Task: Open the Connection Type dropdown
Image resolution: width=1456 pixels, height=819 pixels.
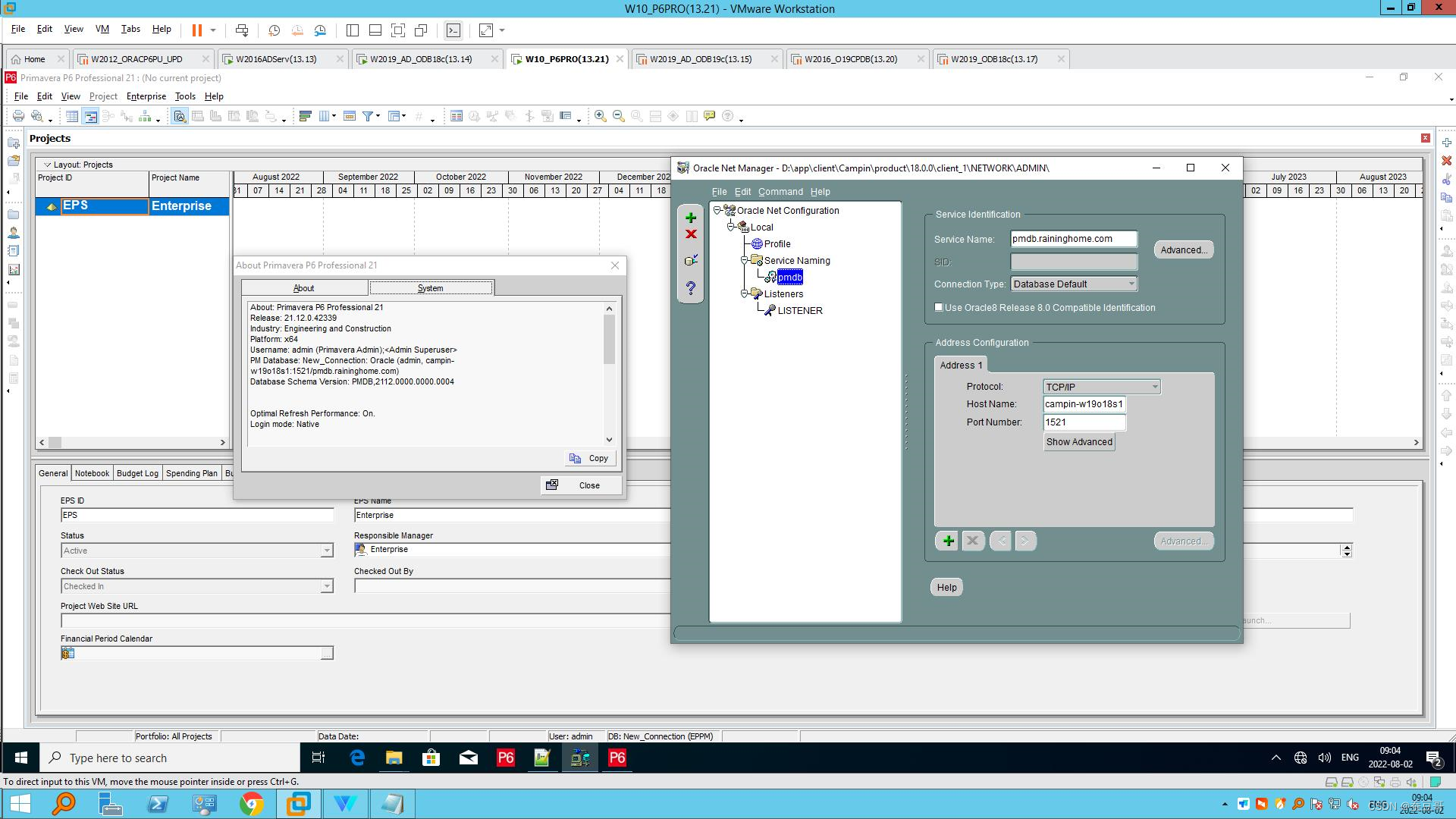Action: pyautogui.click(x=1131, y=284)
